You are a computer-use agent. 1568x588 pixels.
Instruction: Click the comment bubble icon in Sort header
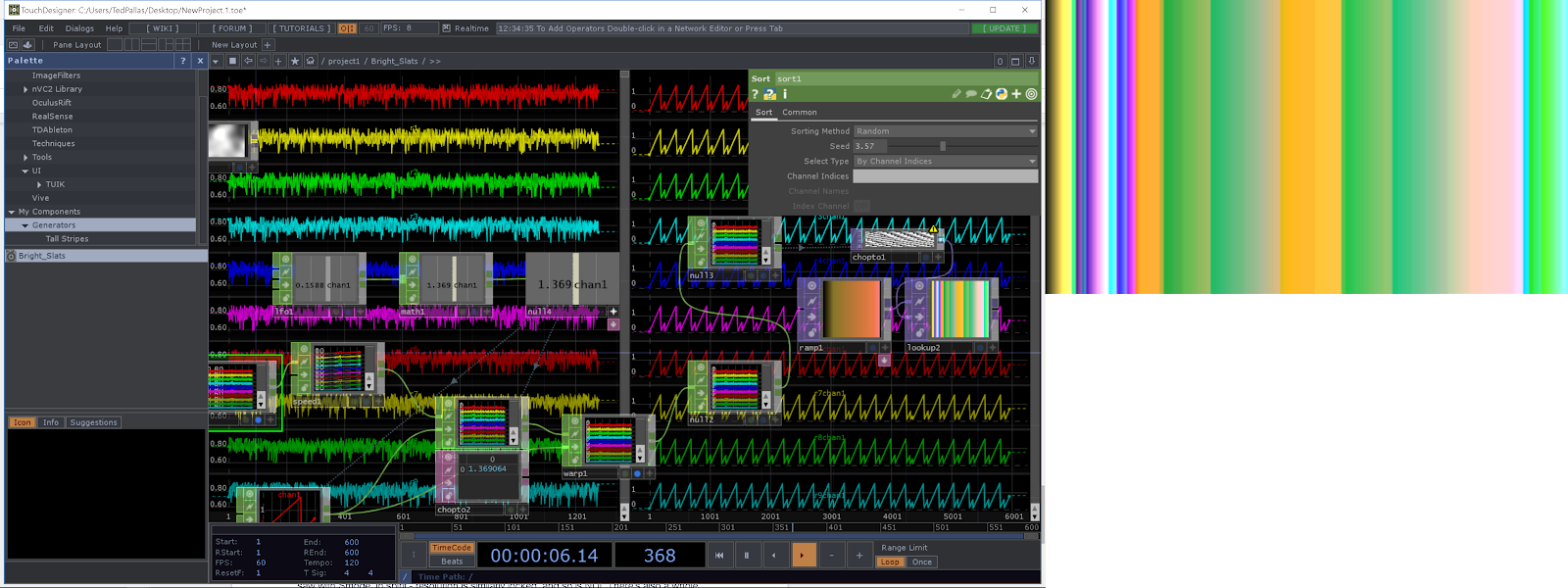971,95
